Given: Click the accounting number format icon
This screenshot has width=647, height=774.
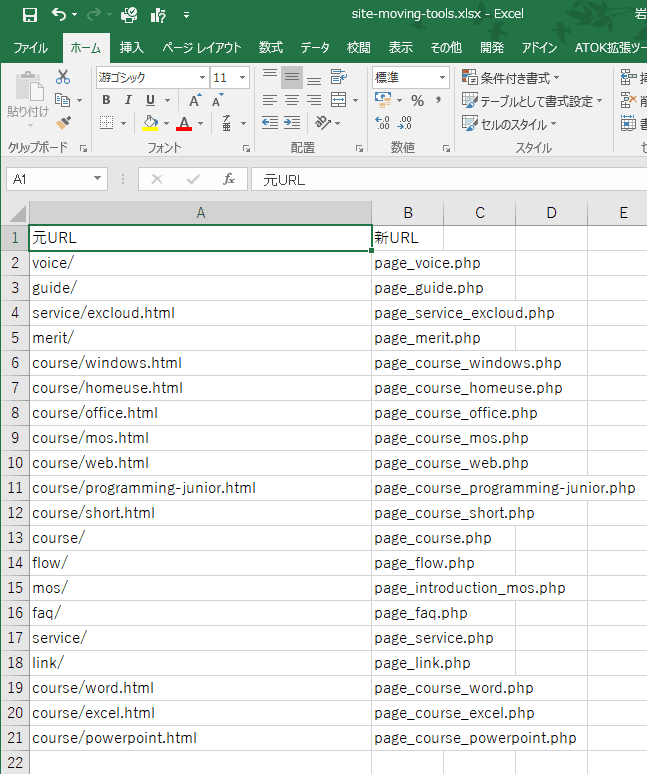Looking at the screenshot, I should tap(383, 100).
